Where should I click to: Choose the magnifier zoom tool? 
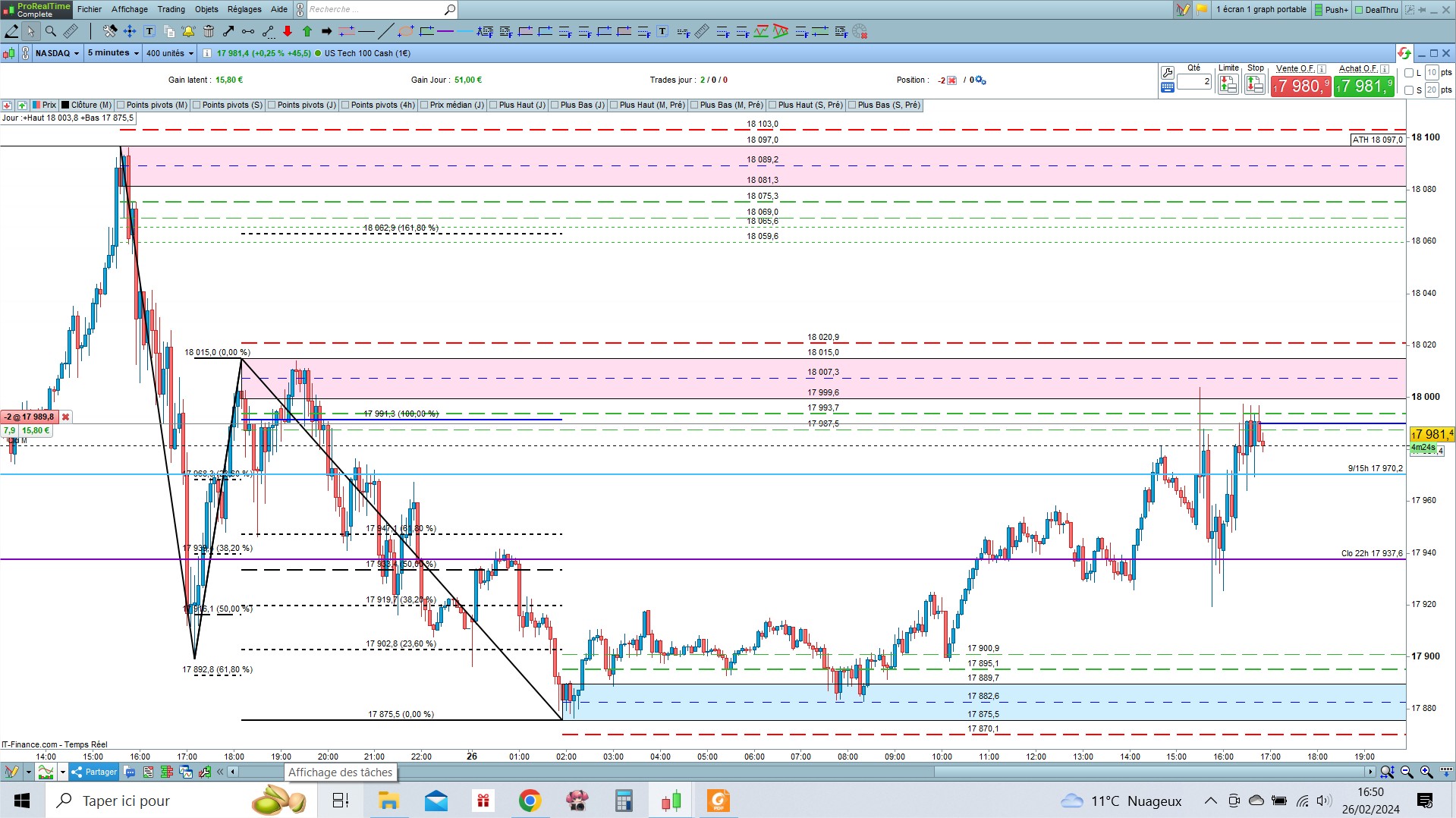51,31
